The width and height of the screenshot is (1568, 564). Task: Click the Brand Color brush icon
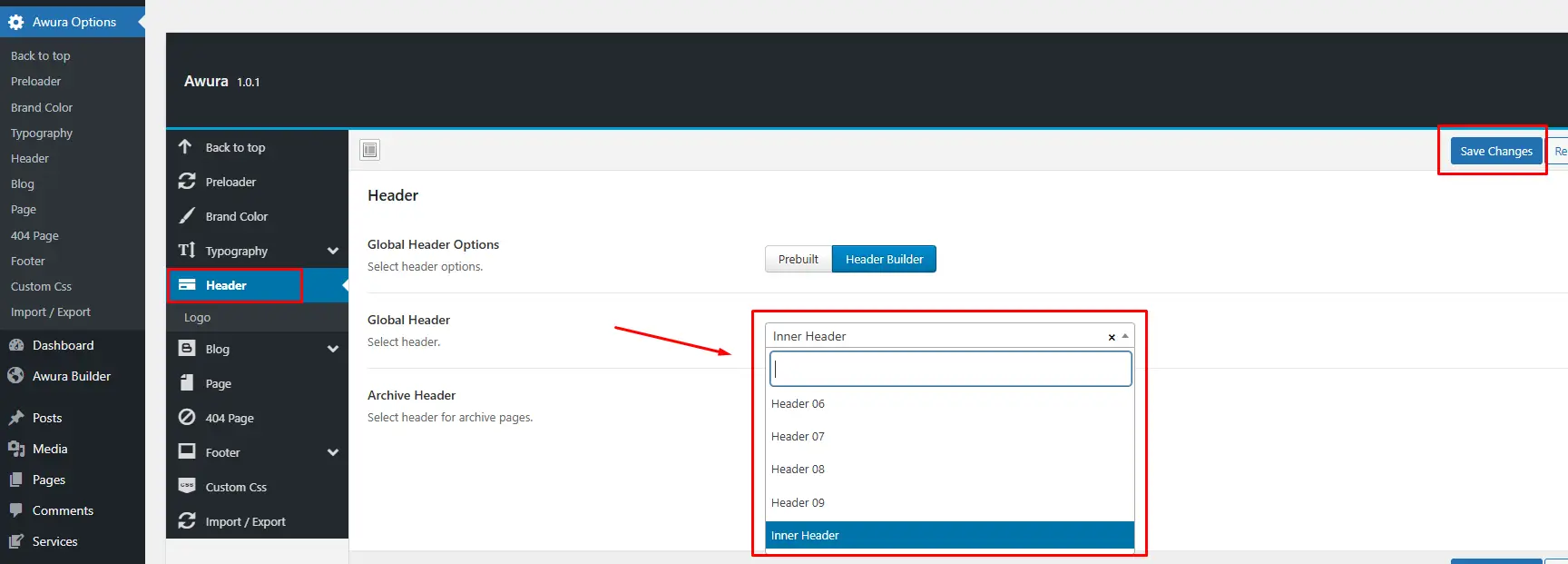(187, 215)
